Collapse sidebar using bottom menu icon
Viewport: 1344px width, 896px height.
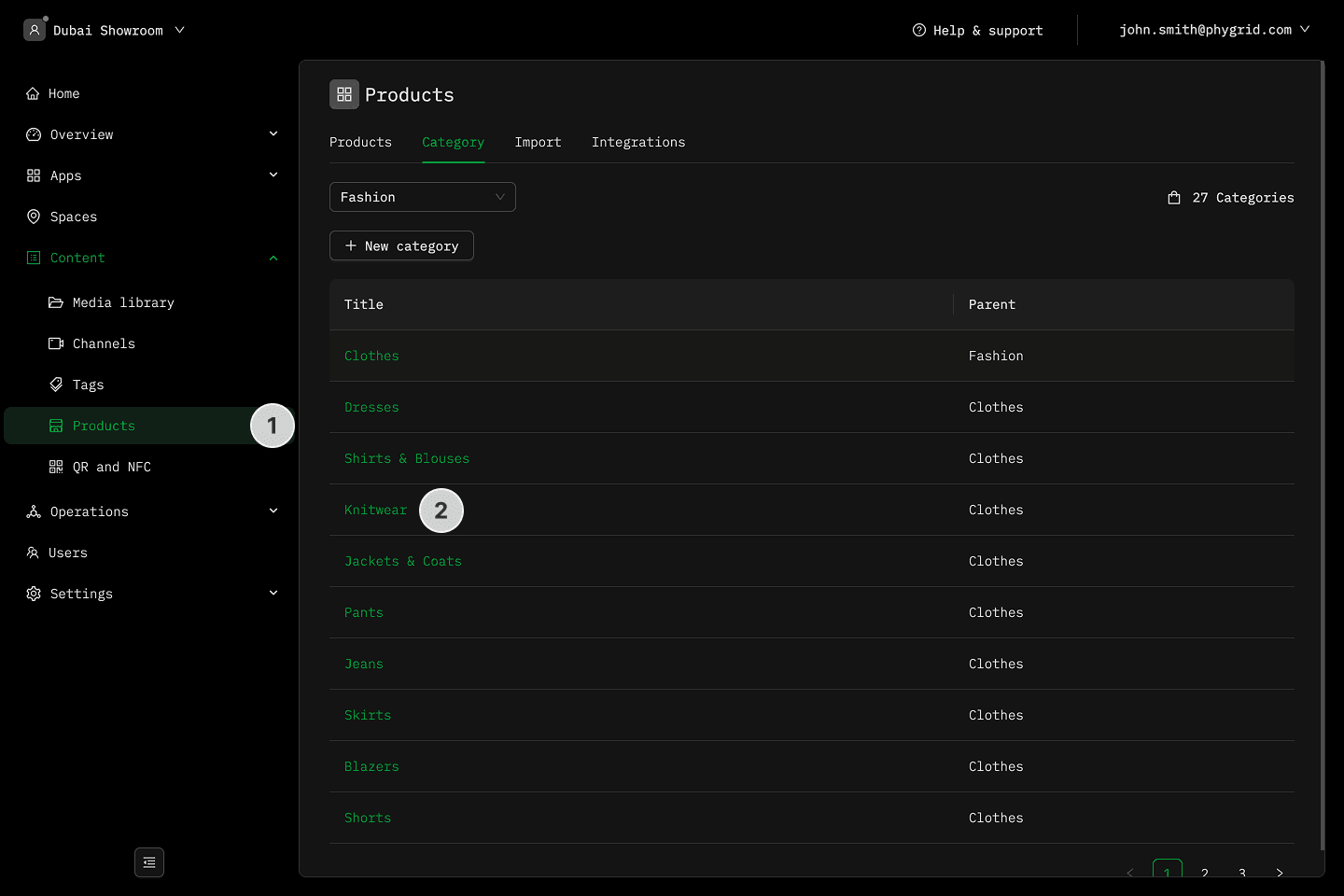pyautogui.click(x=149, y=862)
